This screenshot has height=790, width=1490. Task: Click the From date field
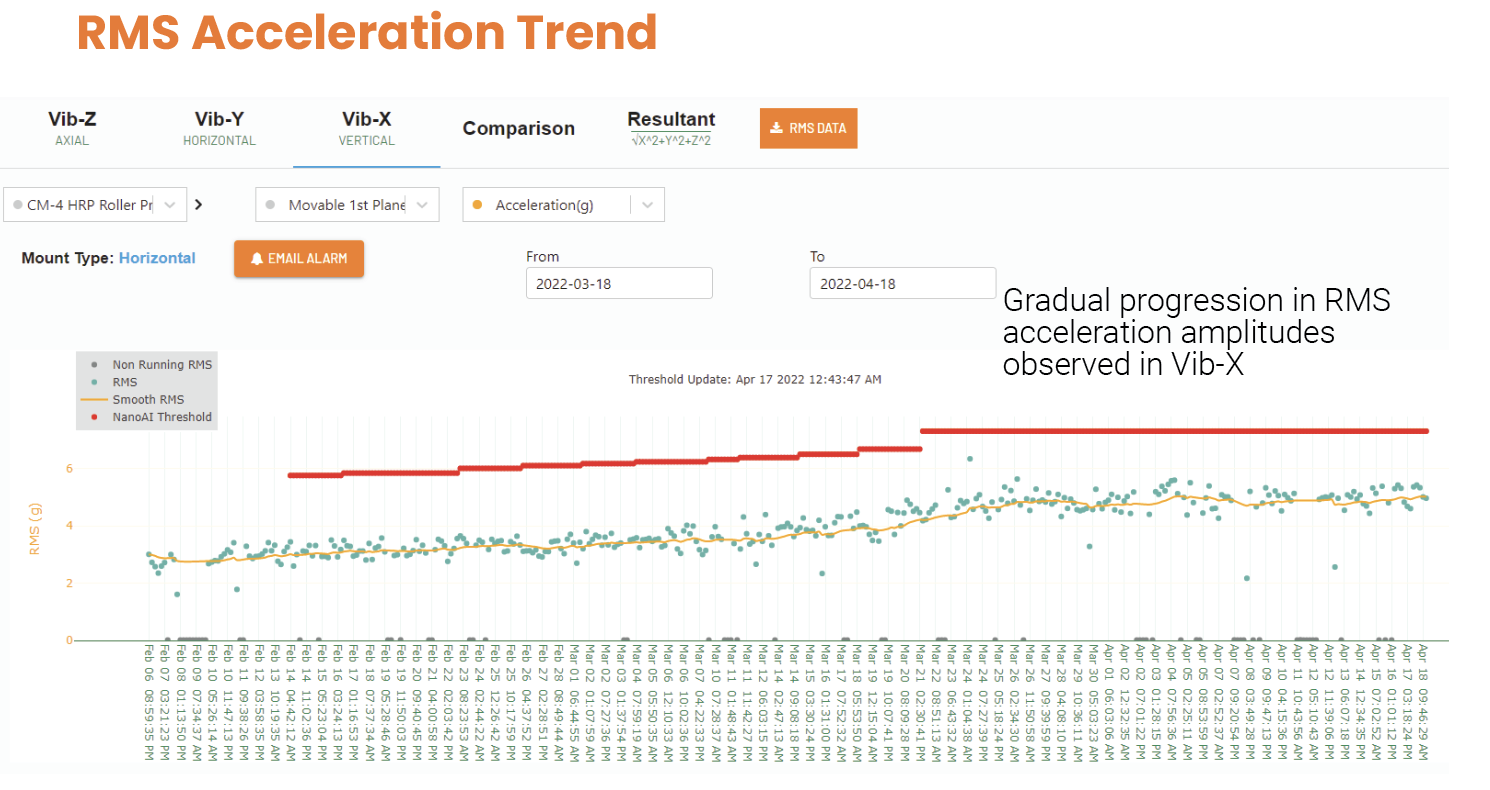click(x=619, y=283)
